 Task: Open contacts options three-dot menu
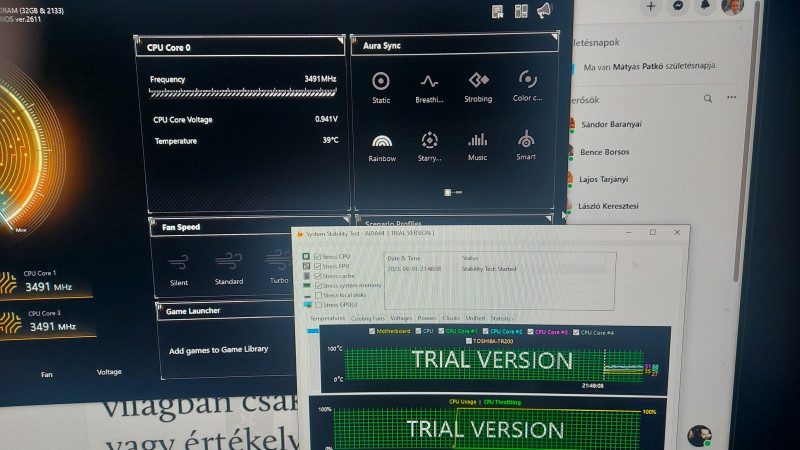[732, 97]
